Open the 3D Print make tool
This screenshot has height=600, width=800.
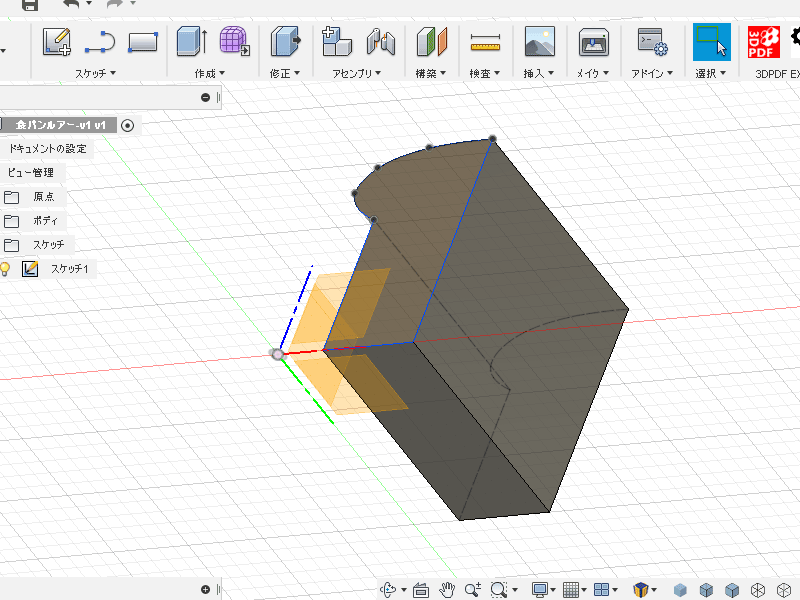pos(593,42)
